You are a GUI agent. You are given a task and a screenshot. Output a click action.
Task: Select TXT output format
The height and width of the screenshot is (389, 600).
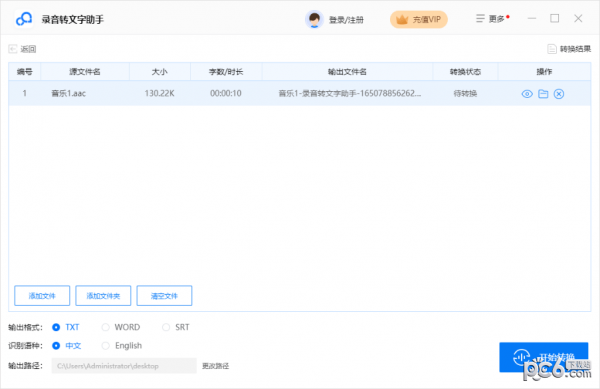65,327
